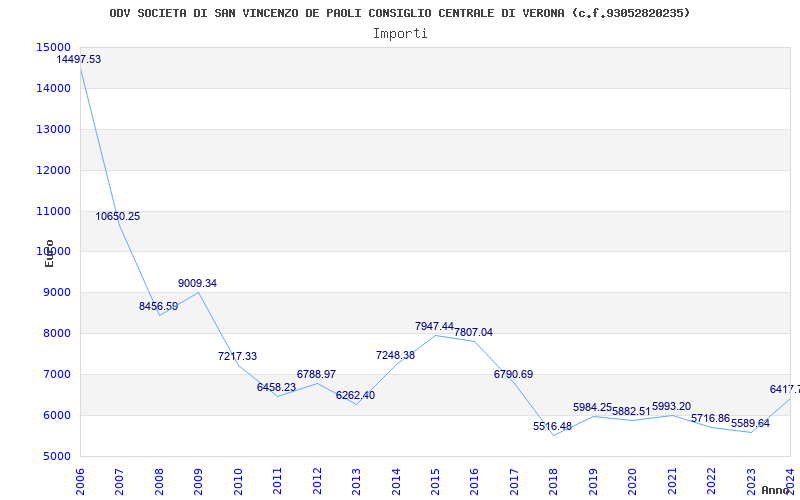Click the 15000 y-axis tick label
The image size is (800, 500).
point(53,47)
